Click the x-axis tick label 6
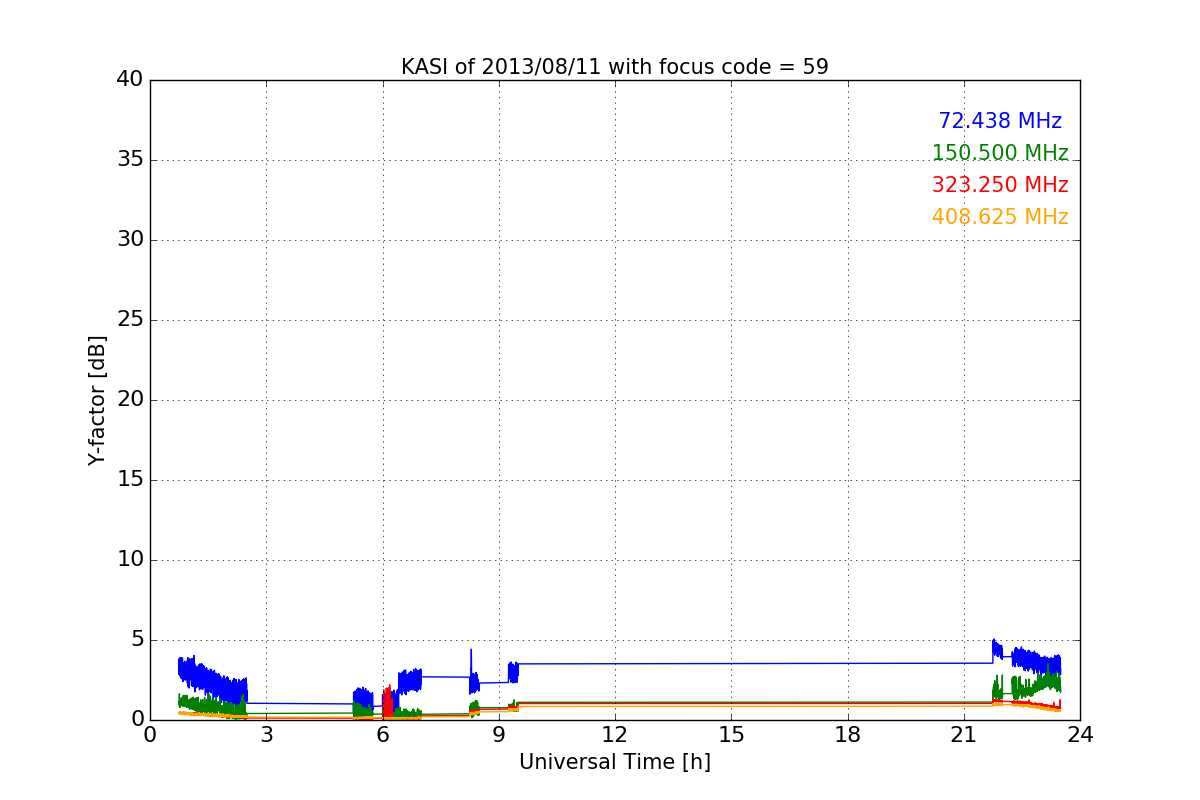 [x=383, y=735]
